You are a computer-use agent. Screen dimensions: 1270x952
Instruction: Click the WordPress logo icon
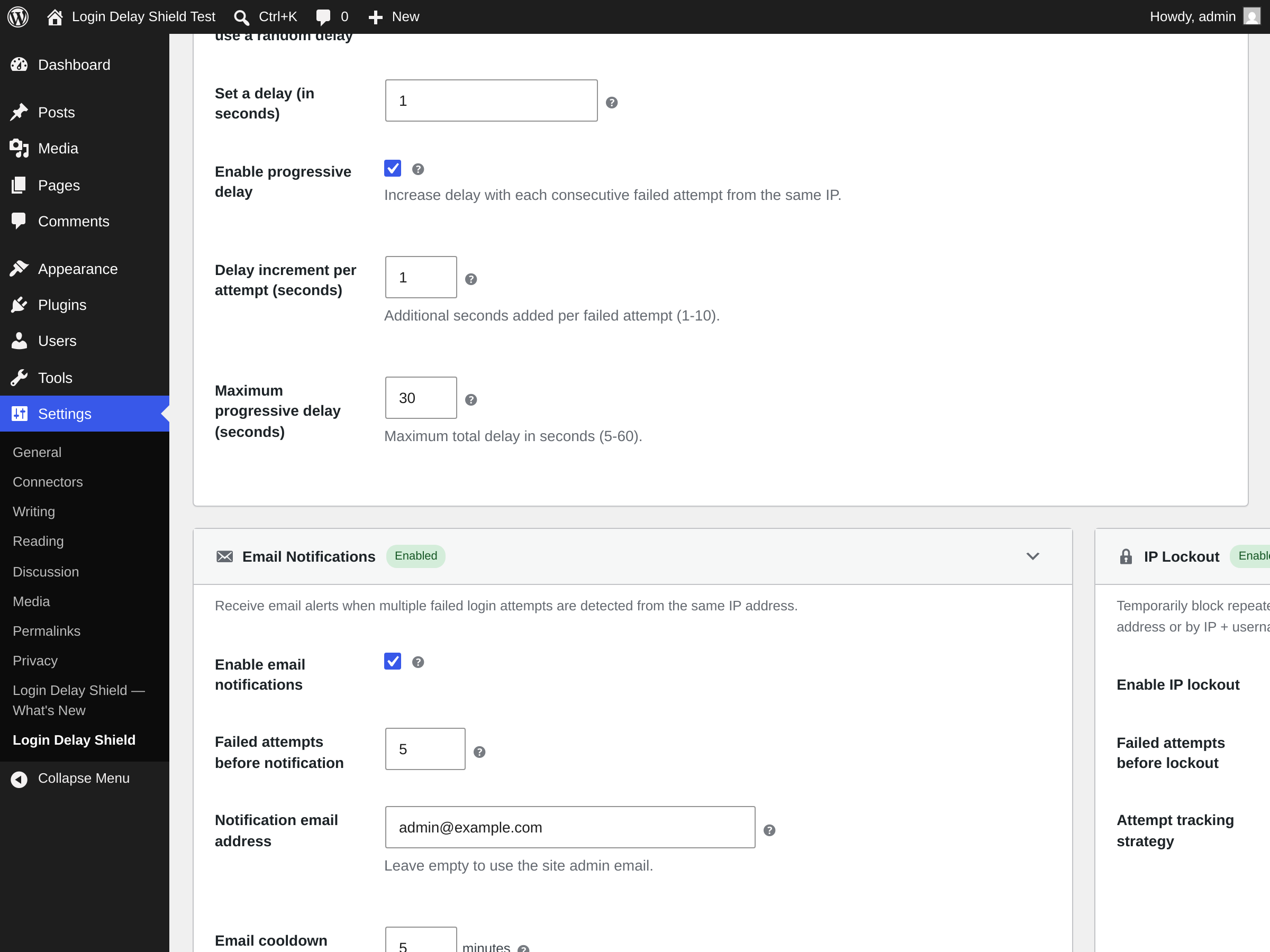18,16
